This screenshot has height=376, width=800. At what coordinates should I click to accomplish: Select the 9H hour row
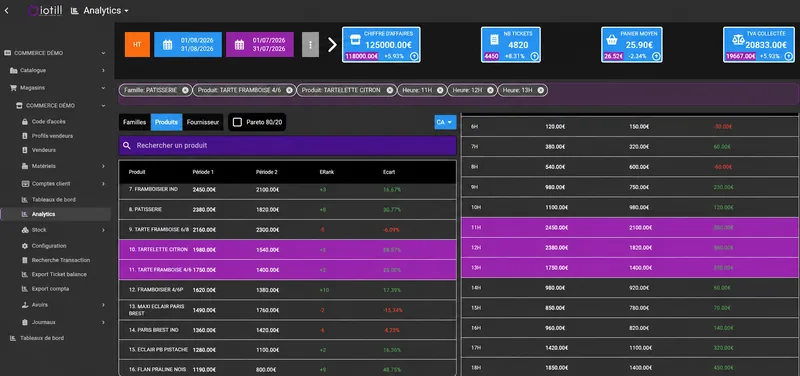630,187
